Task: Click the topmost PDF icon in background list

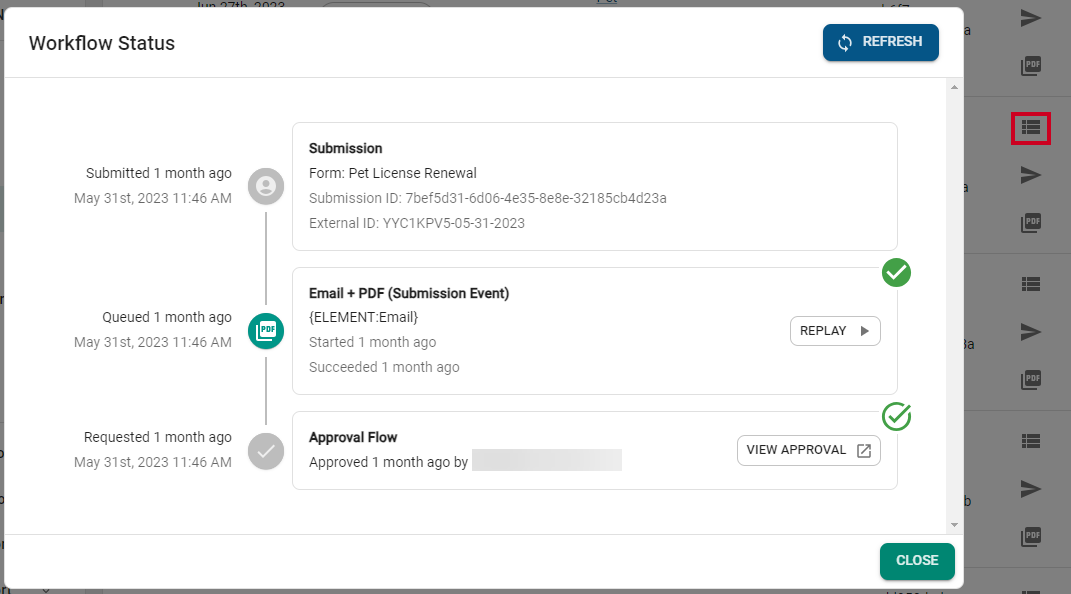Action: (x=1031, y=66)
